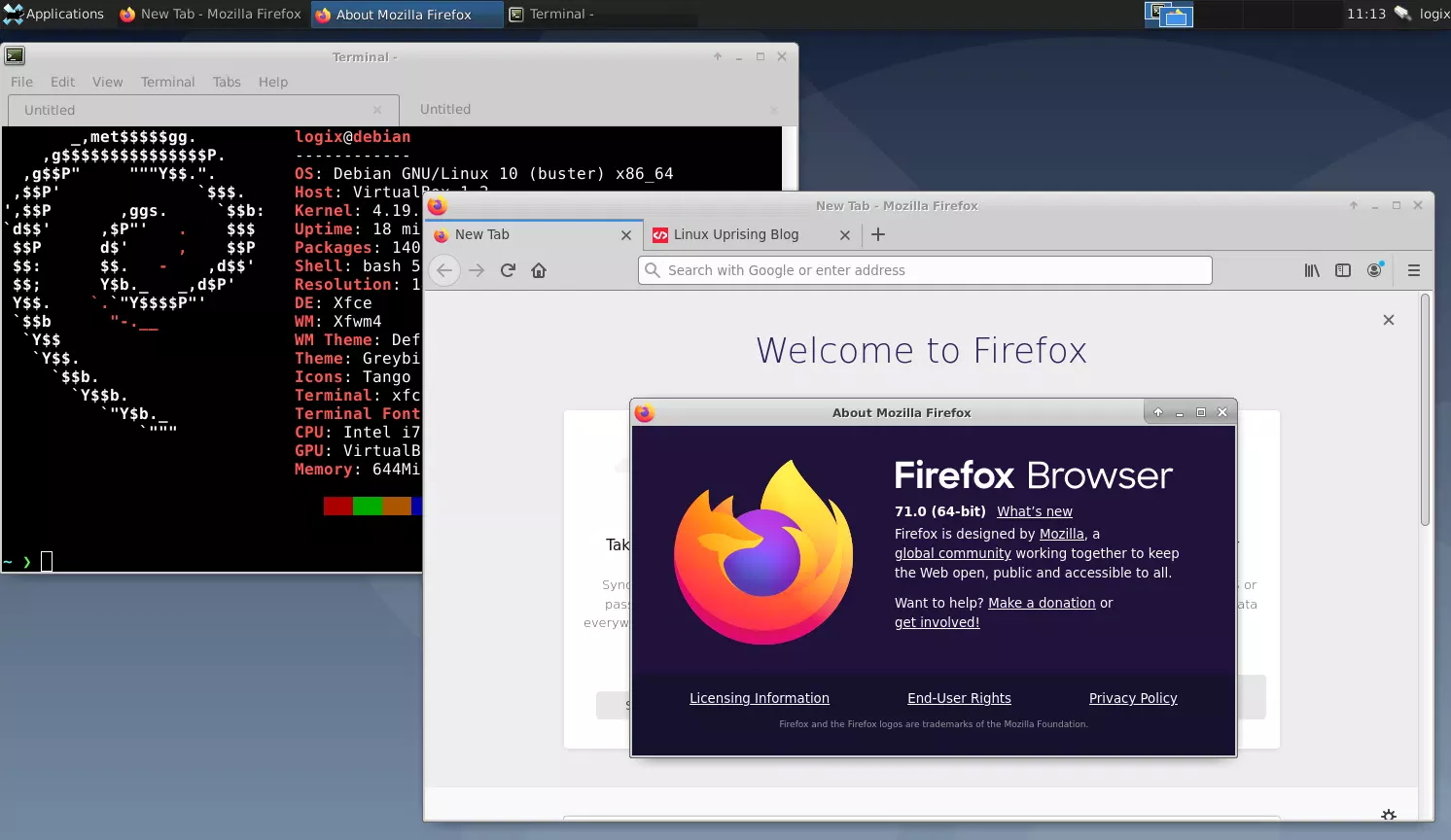
Task: Go to the Firefox home page
Action: click(539, 270)
